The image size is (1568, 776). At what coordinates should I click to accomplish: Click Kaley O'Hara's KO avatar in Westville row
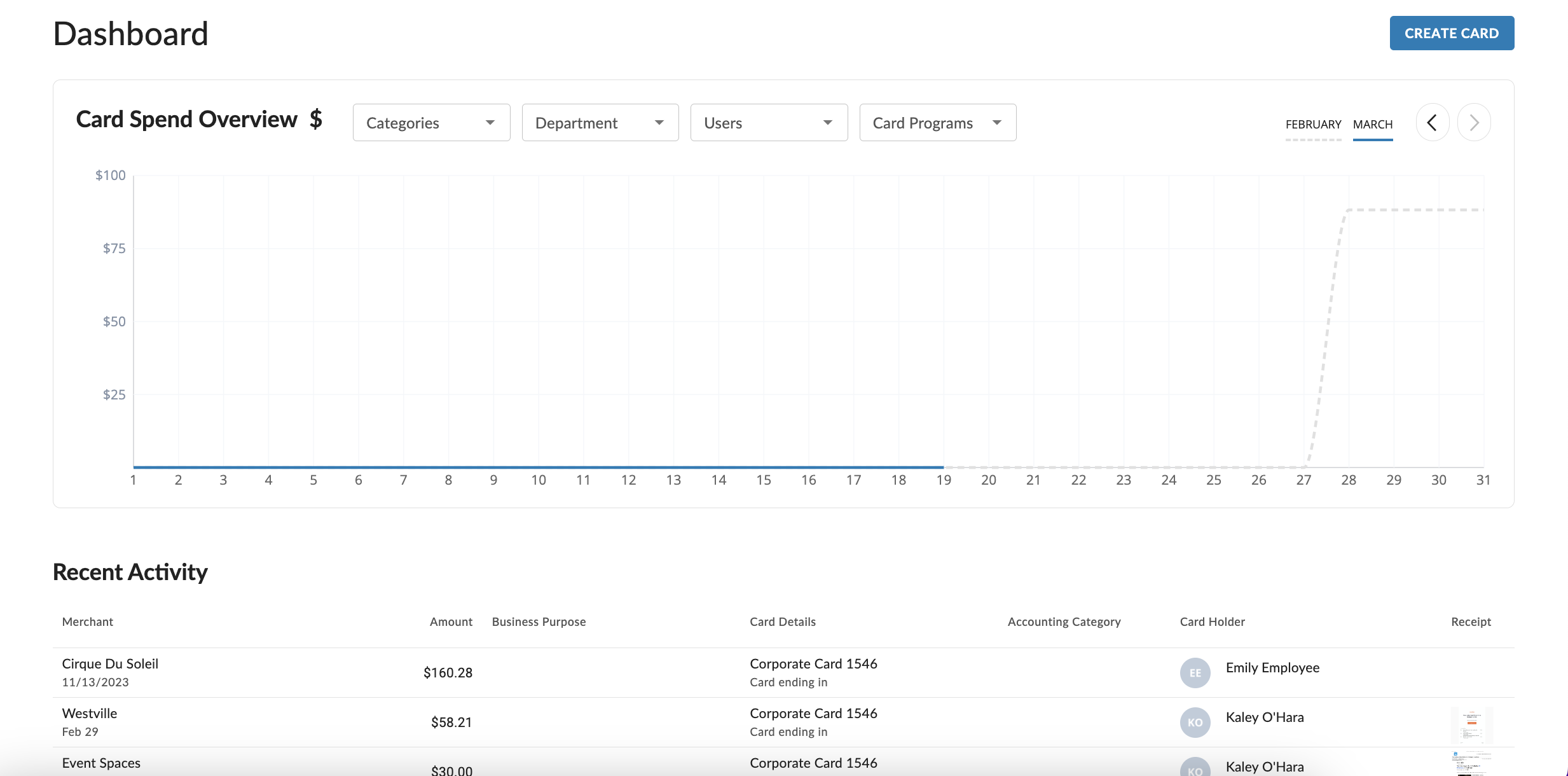tap(1195, 723)
